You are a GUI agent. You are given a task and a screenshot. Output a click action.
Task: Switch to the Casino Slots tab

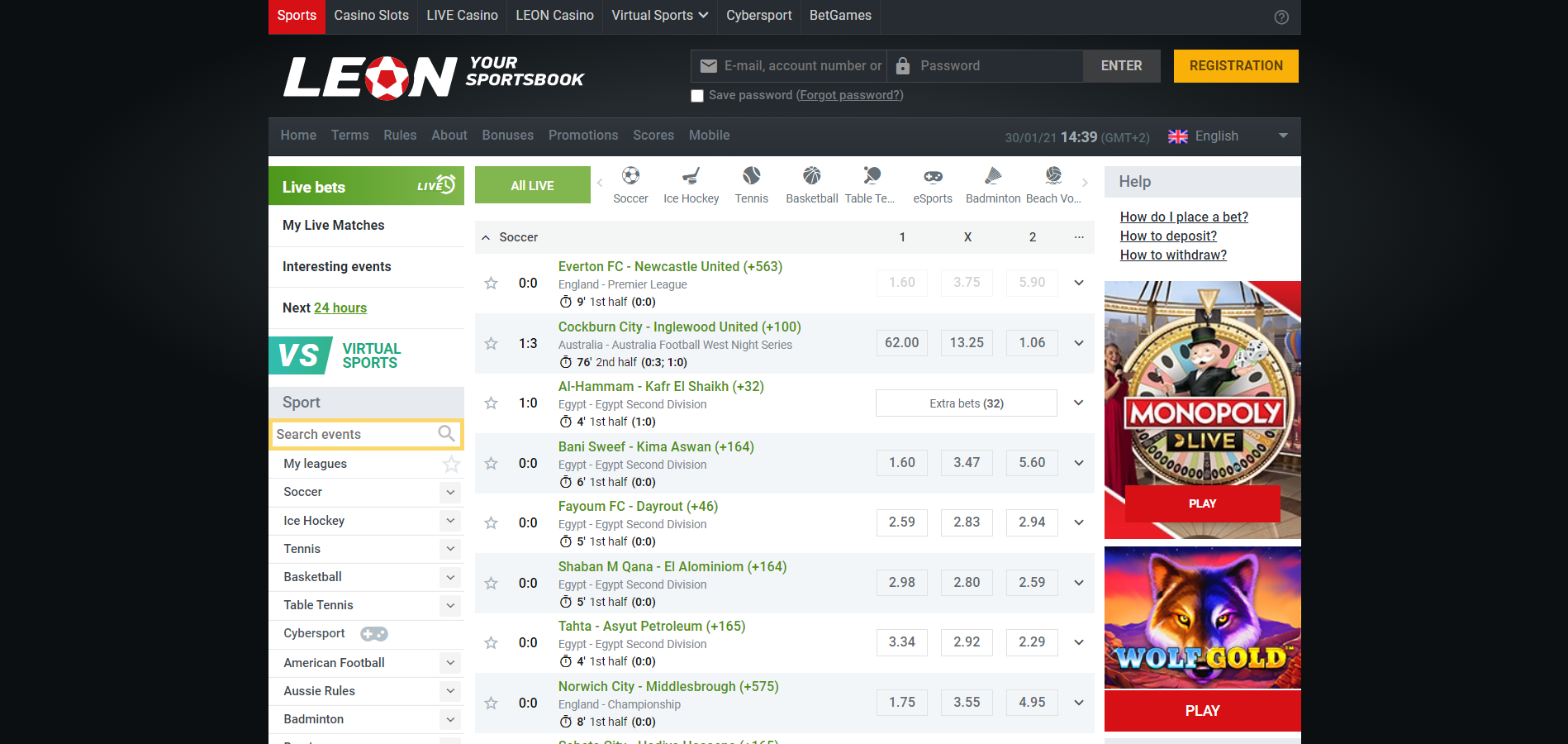(x=371, y=16)
